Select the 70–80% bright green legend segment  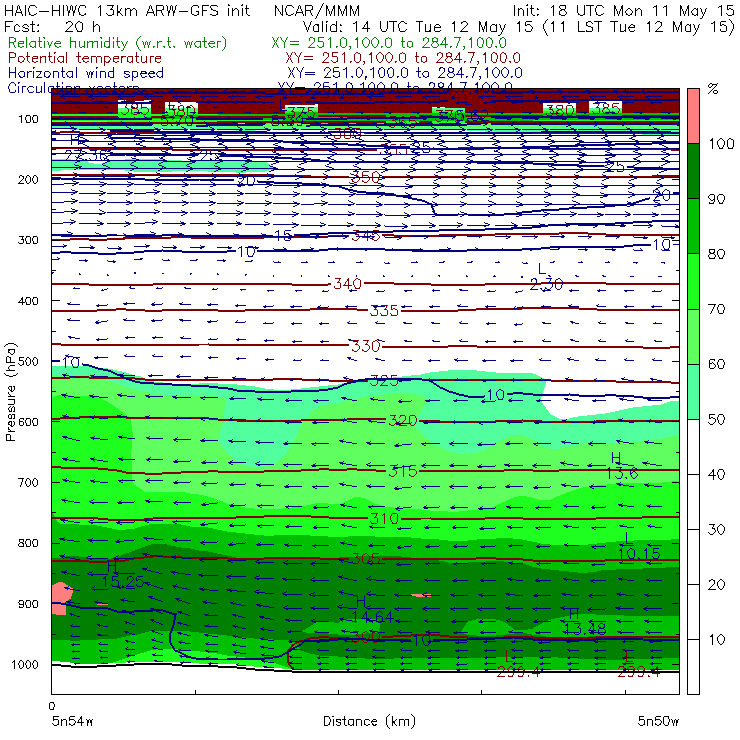click(693, 281)
